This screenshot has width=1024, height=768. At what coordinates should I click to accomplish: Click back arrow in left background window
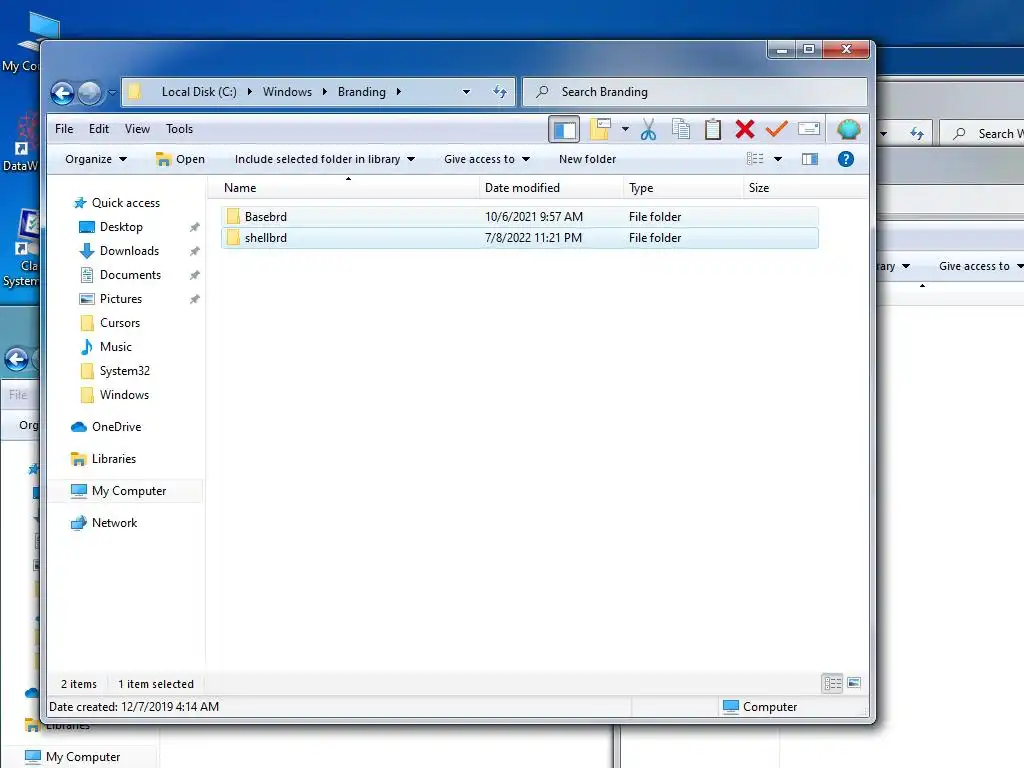point(16,359)
